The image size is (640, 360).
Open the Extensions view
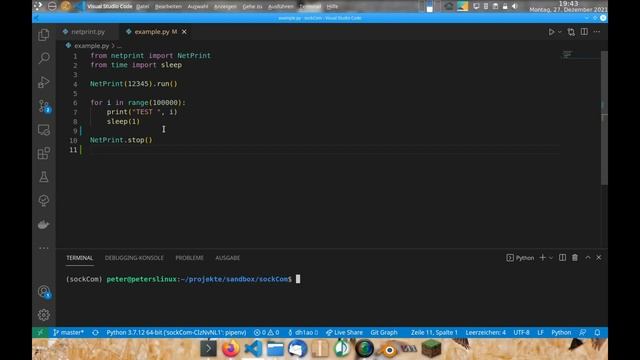coord(44,153)
